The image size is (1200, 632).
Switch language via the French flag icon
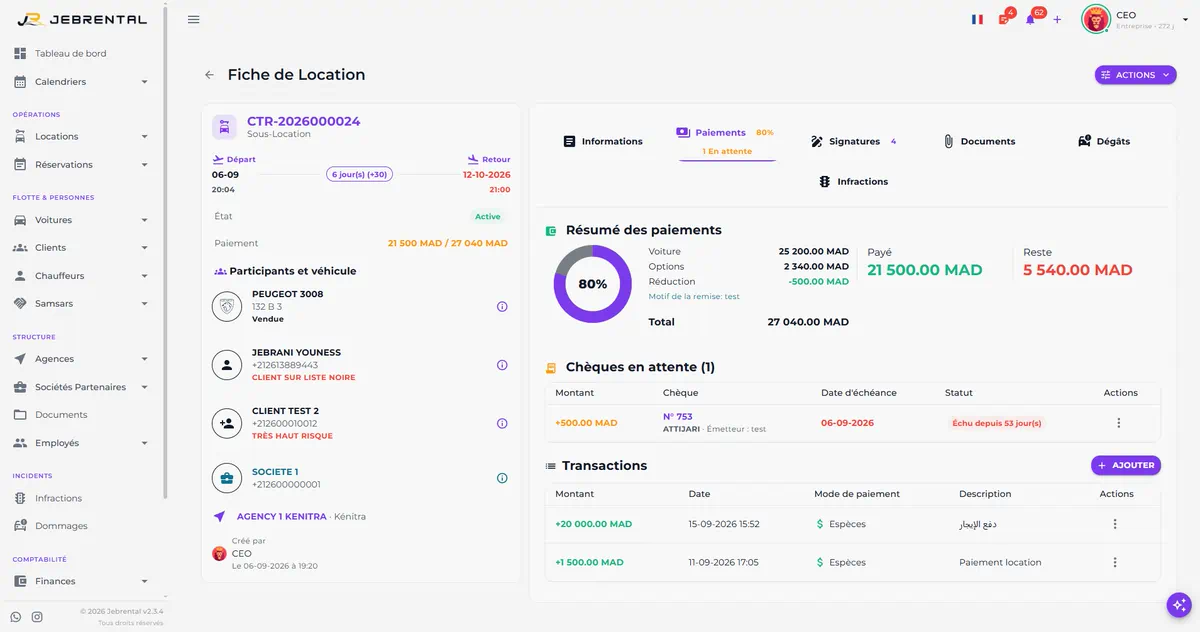point(977,19)
